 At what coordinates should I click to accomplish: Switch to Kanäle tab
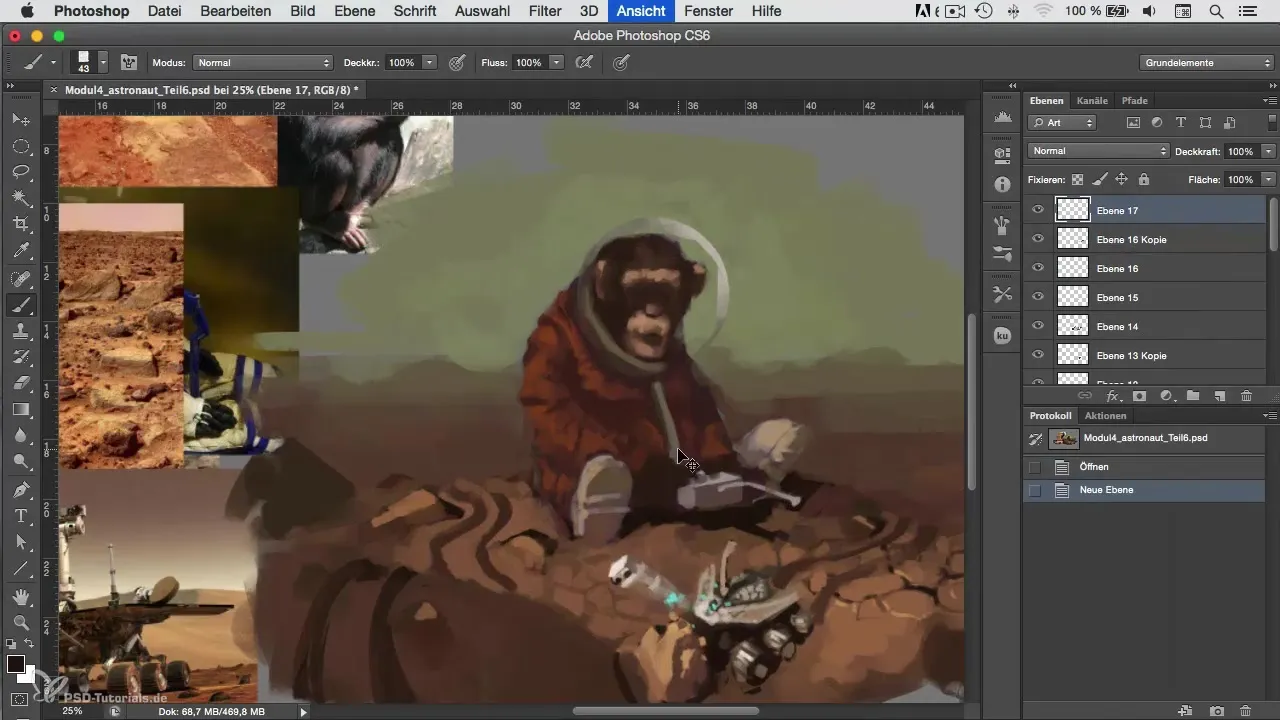click(1092, 100)
